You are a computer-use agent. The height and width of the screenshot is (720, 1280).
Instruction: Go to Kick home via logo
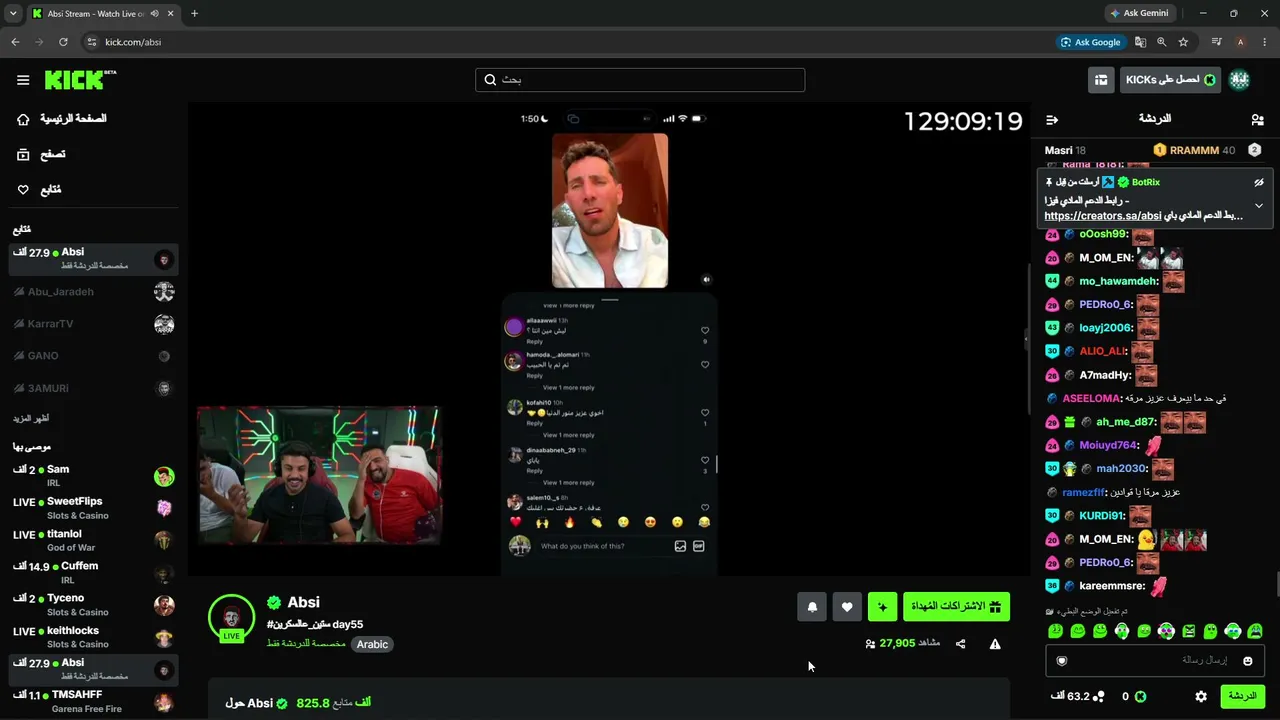[x=80, y=80]
